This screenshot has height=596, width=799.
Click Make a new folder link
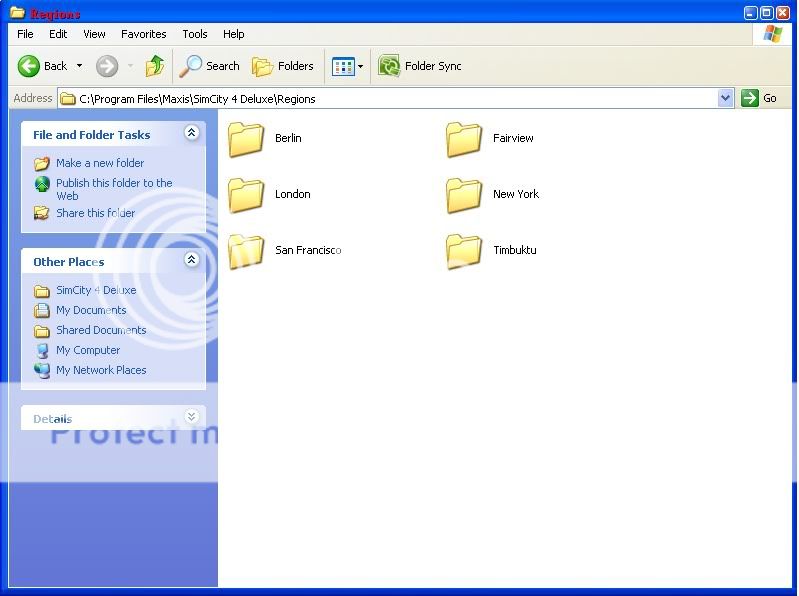click(99, 163)
